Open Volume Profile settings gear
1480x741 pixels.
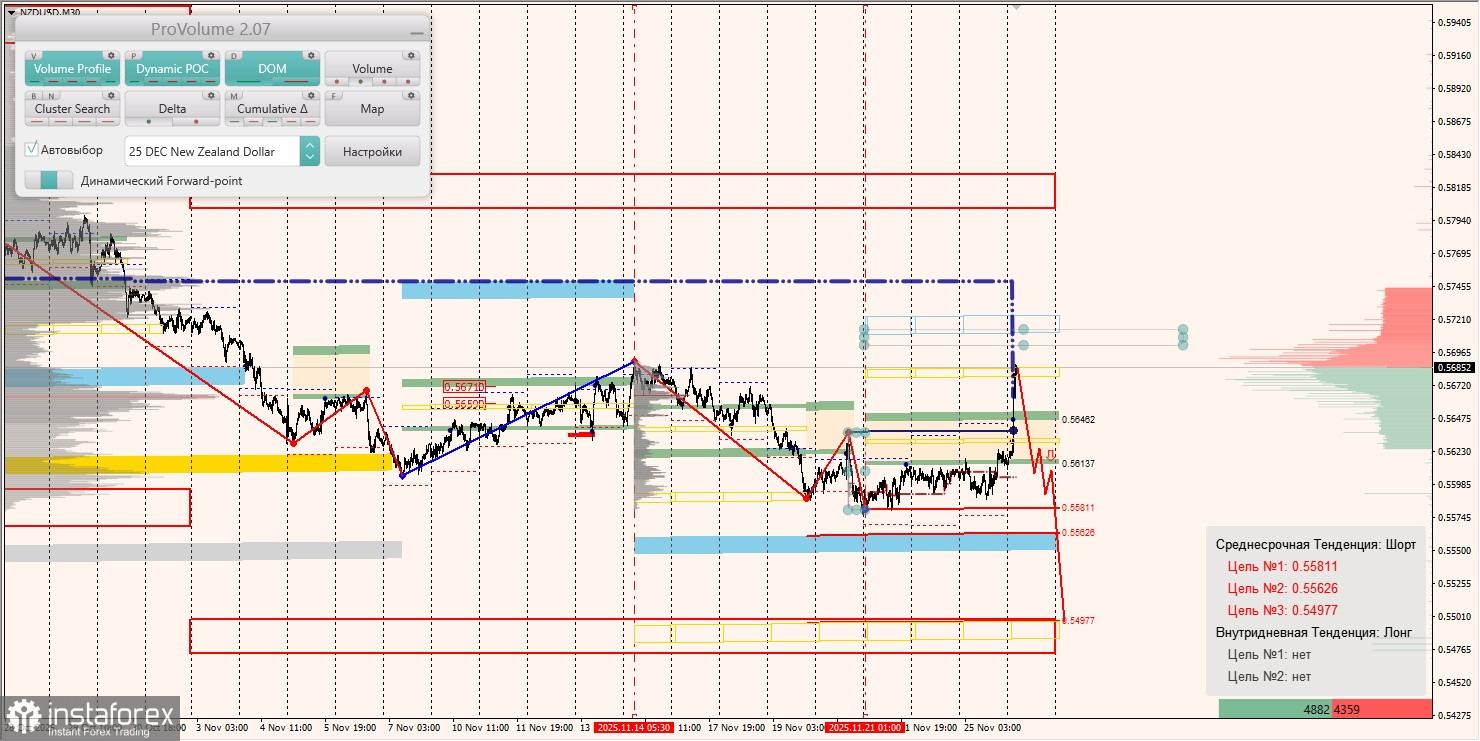coord(111,56)
